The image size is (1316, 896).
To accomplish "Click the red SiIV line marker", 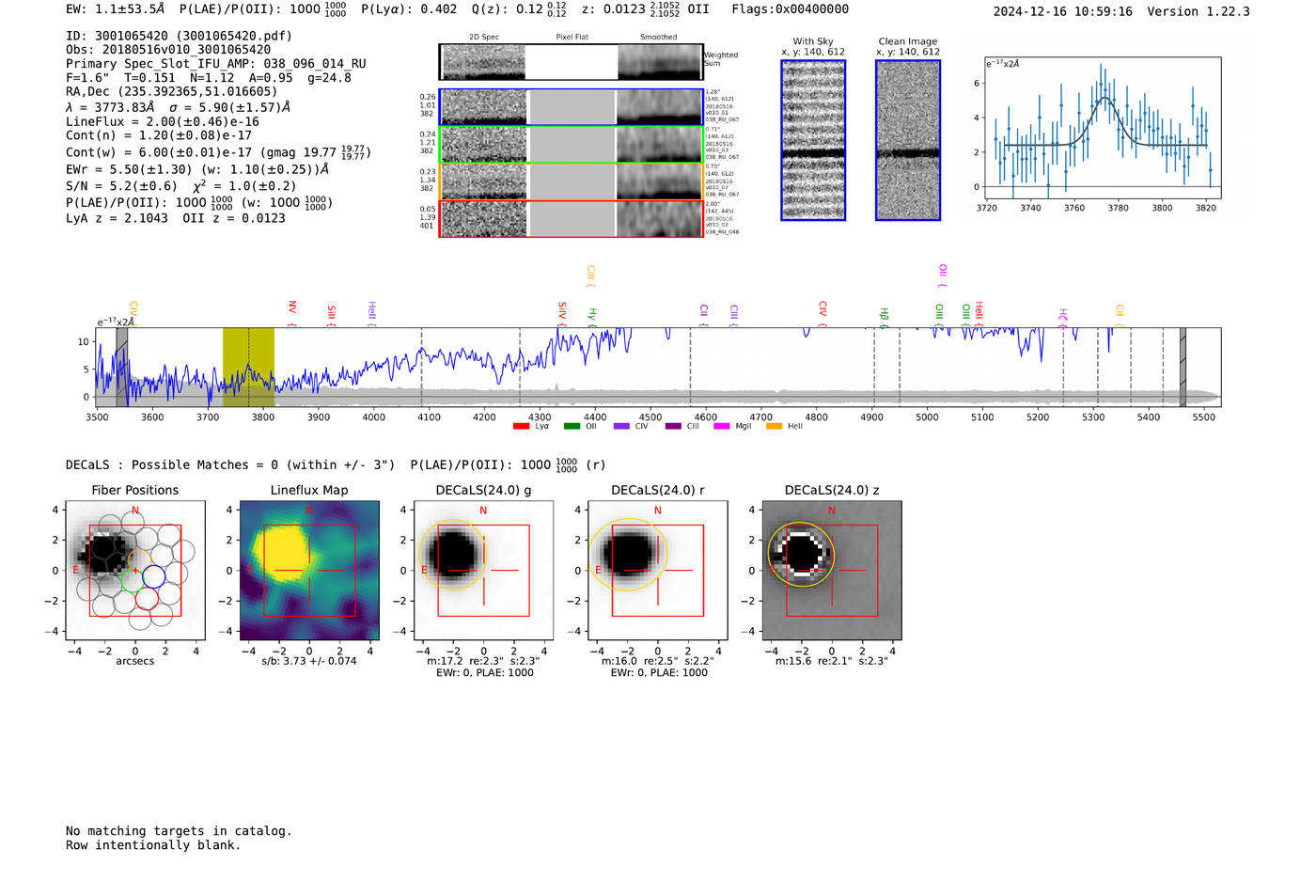I will point(562,313).
